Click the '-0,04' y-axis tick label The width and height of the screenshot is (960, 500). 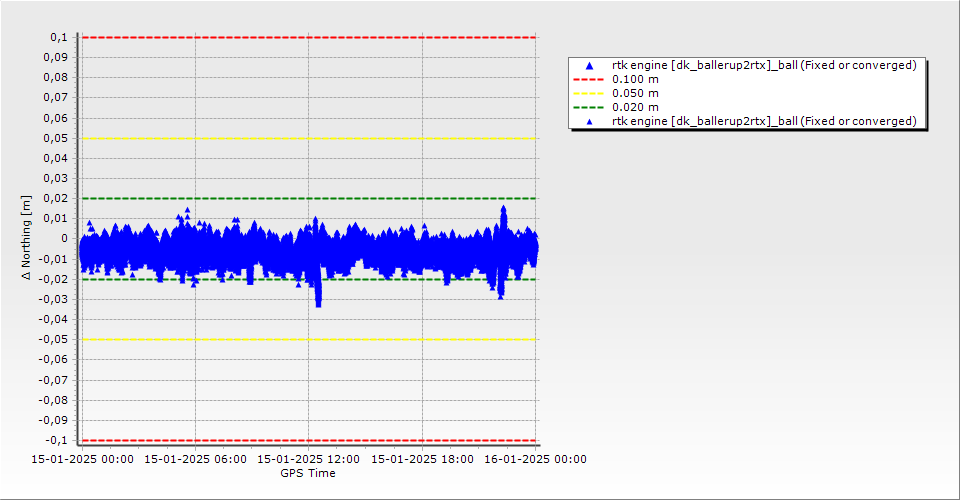point(53,319)
